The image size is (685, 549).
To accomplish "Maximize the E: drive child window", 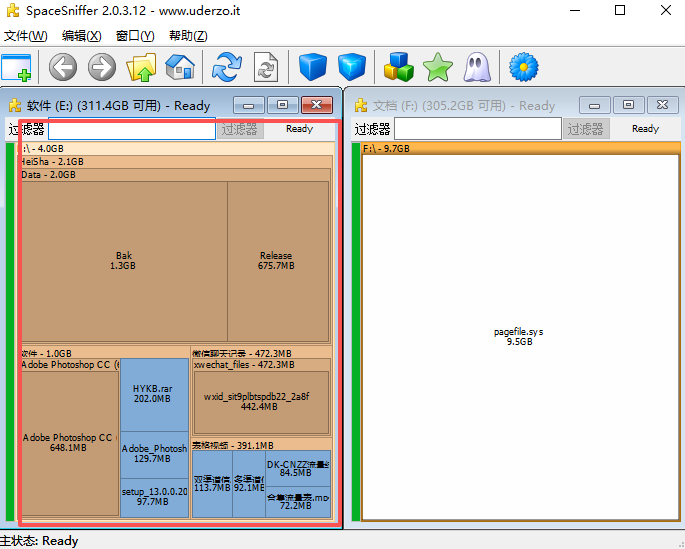I will [283, 105].
